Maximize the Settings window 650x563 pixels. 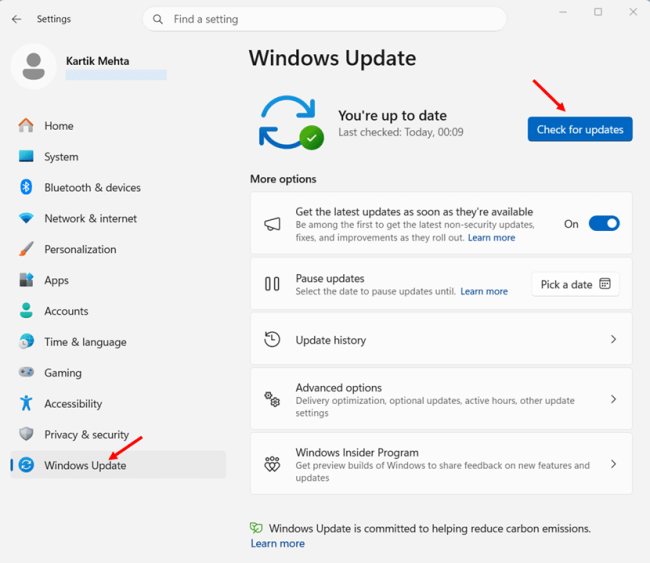pyautogui.click(x=598, y=12)
